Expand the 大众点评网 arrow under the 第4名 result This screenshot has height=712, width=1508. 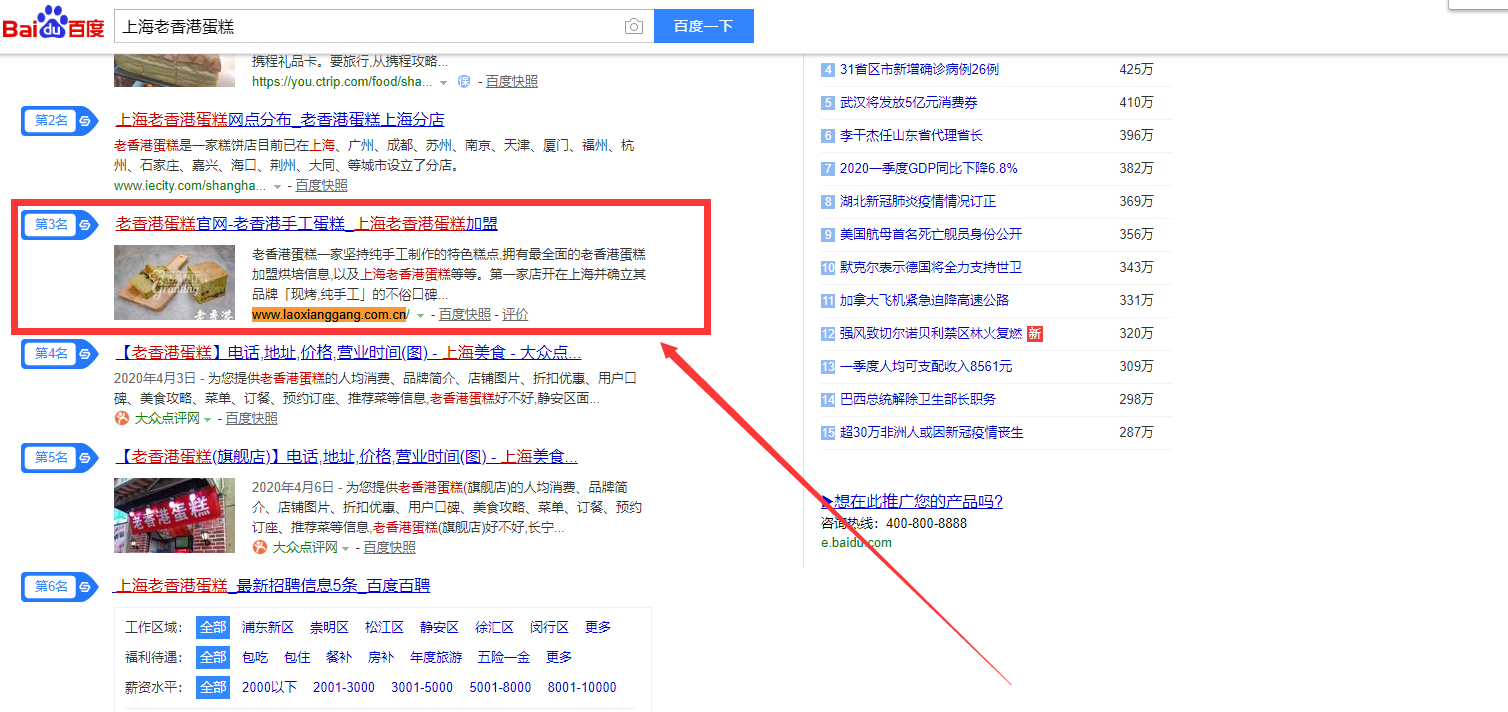click(x=208, y=419)
